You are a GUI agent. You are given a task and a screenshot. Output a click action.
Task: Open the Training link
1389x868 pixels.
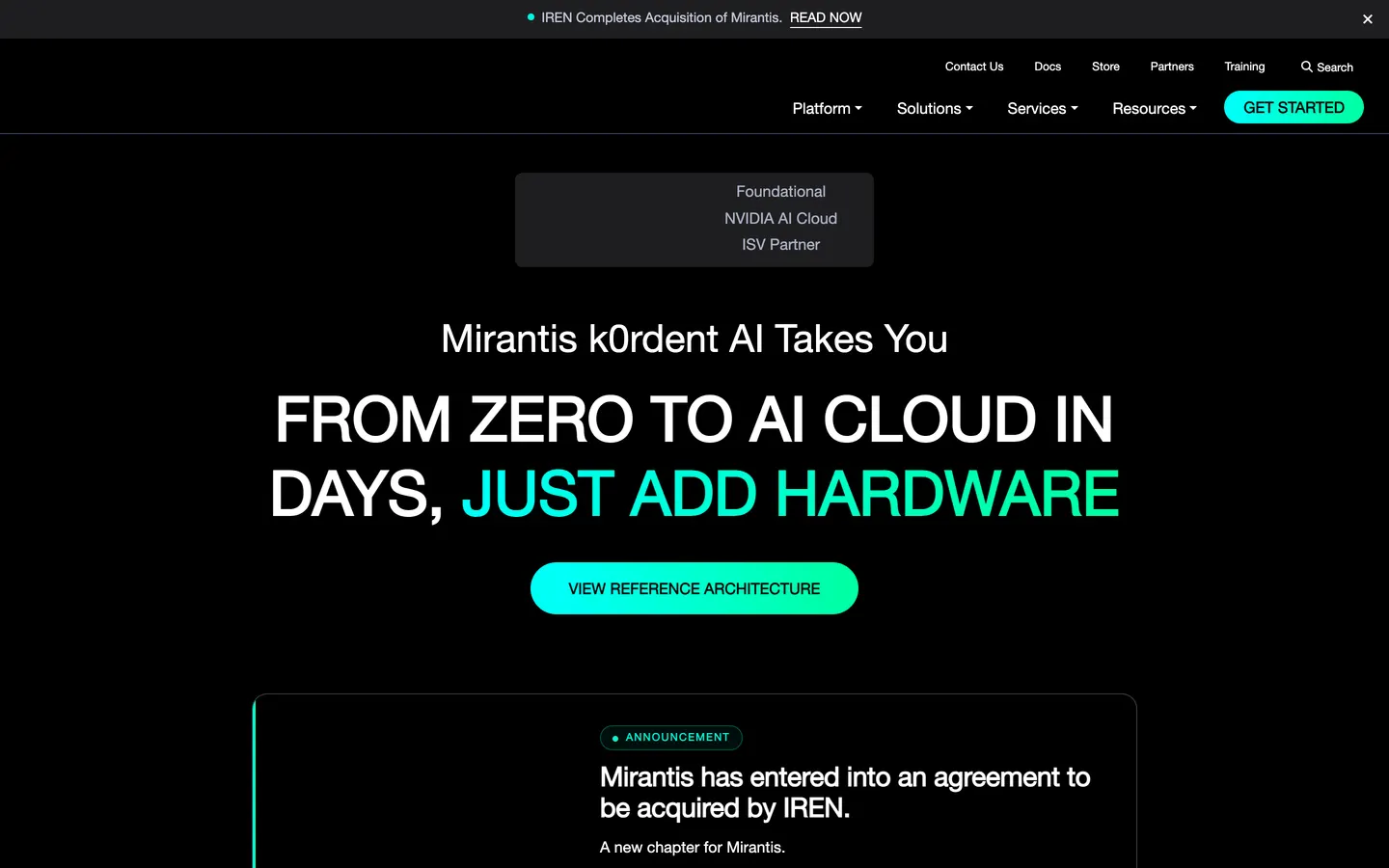1244,67
